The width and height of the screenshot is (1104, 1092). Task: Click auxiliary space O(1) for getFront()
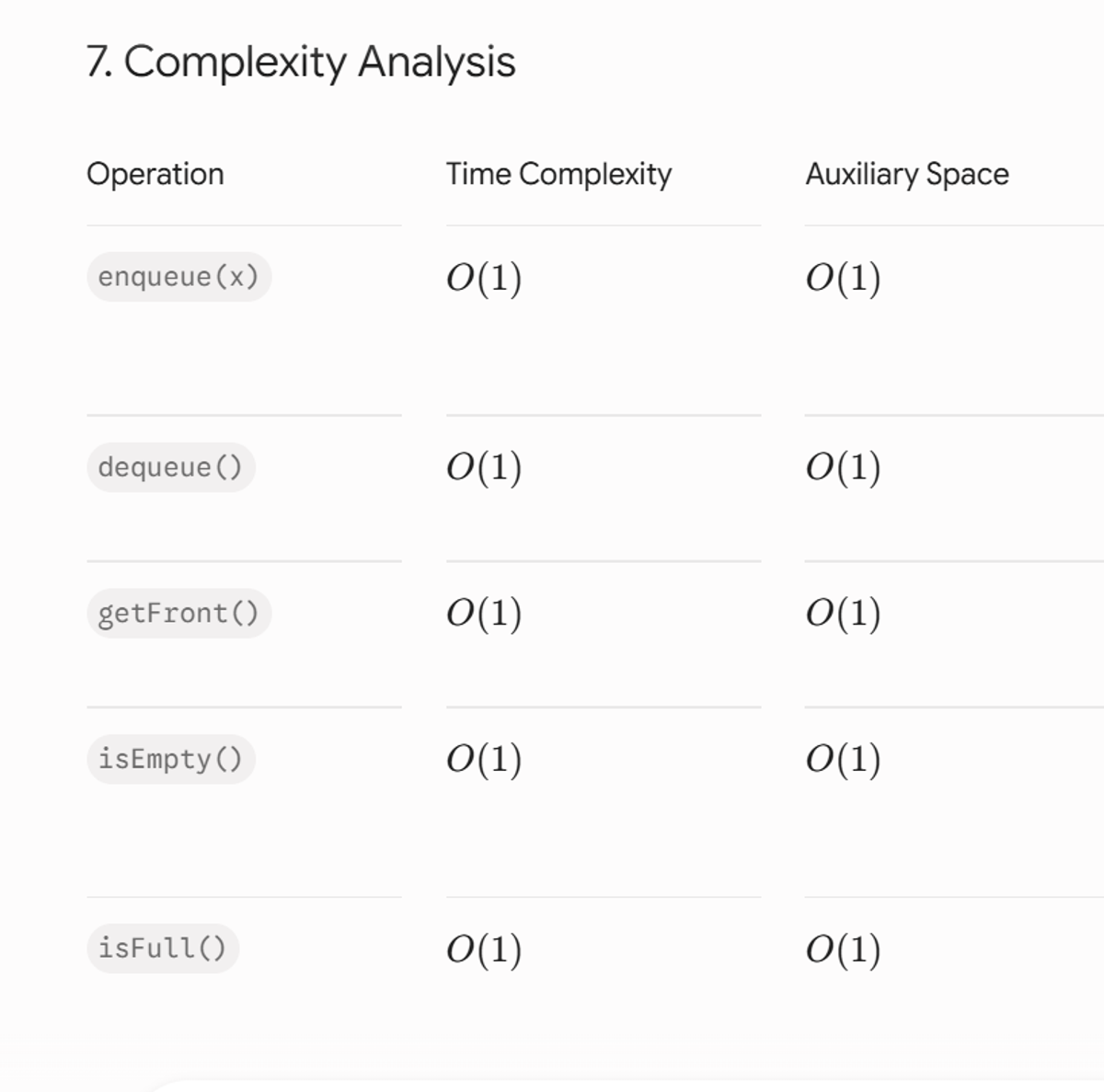click(844, 614)
